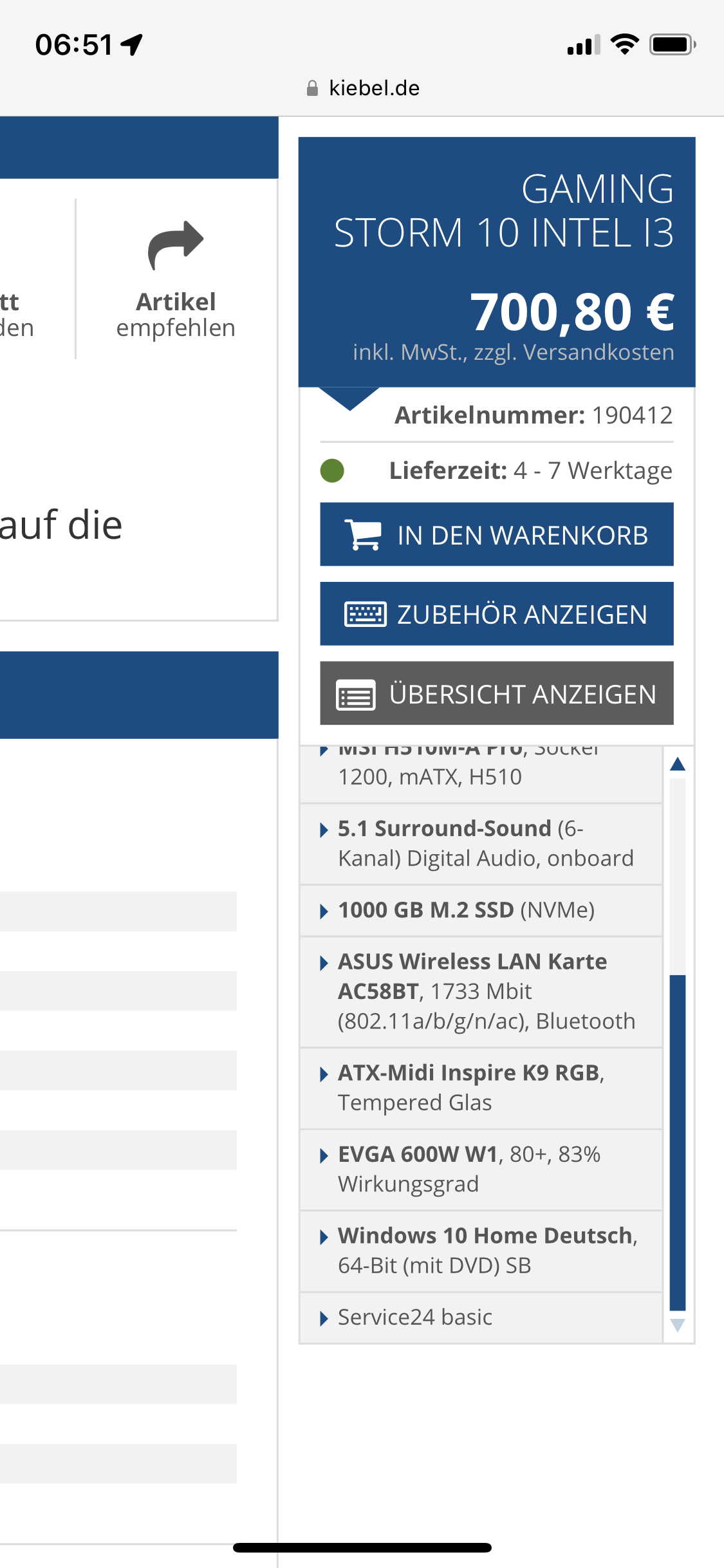Tap the Wi-Fi status icon

tap(624, 44)
